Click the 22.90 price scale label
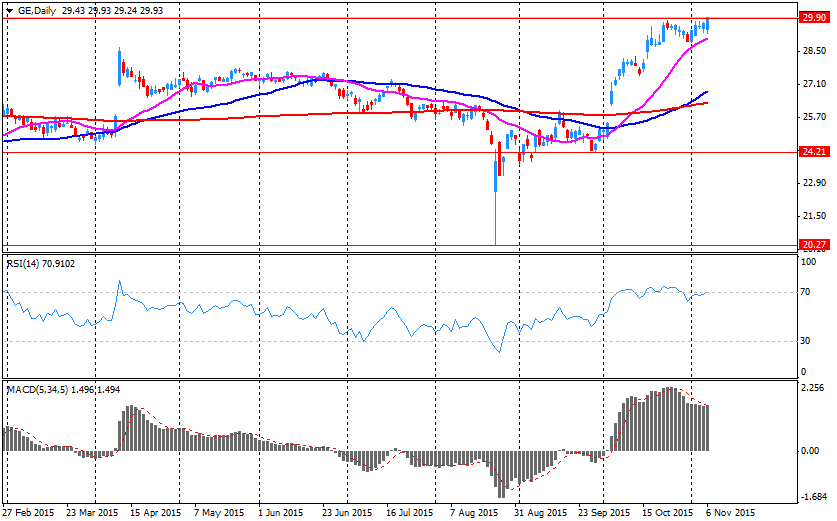This screenshot has width=837, height=521. pos(815,183)
